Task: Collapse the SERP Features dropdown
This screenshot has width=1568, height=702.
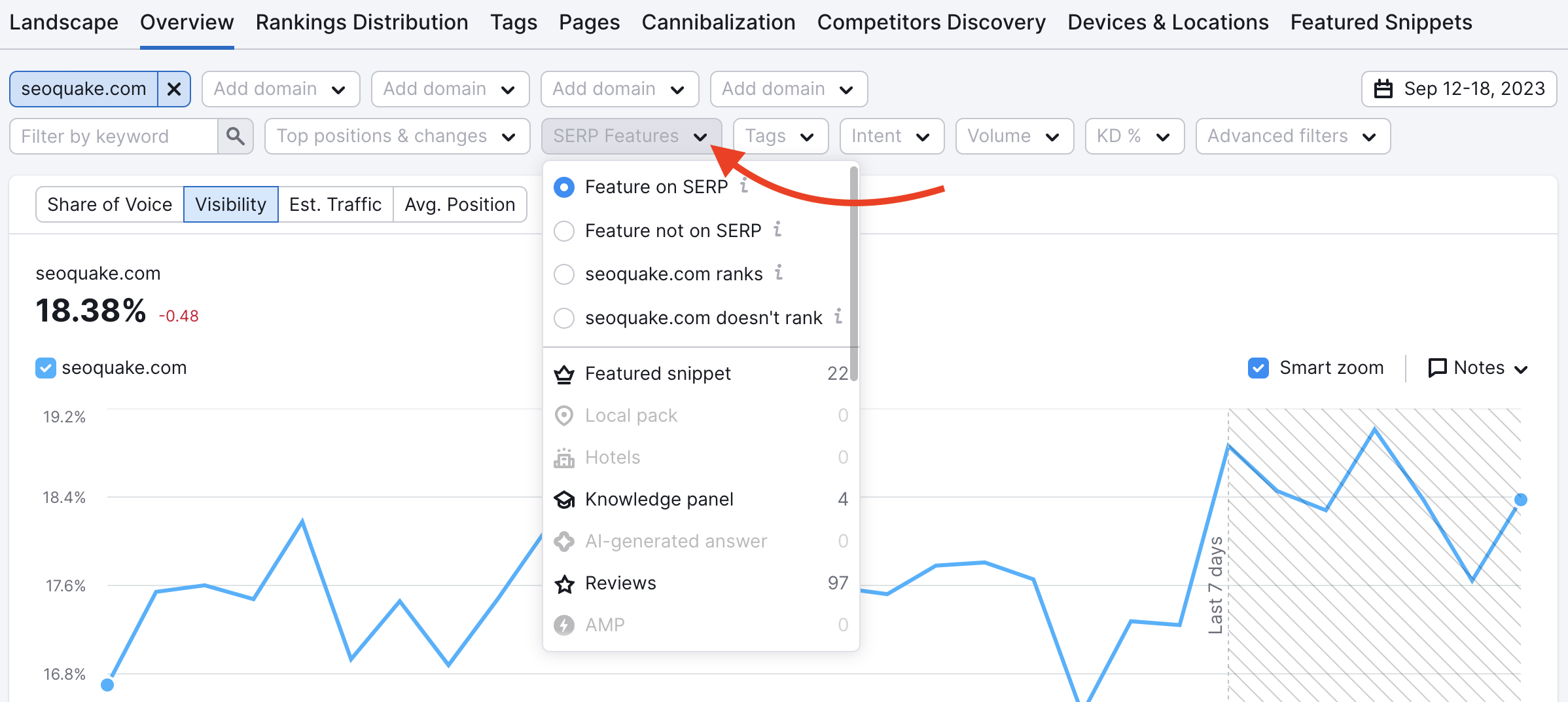Action: pyautogui.click(x=632, y=136)
